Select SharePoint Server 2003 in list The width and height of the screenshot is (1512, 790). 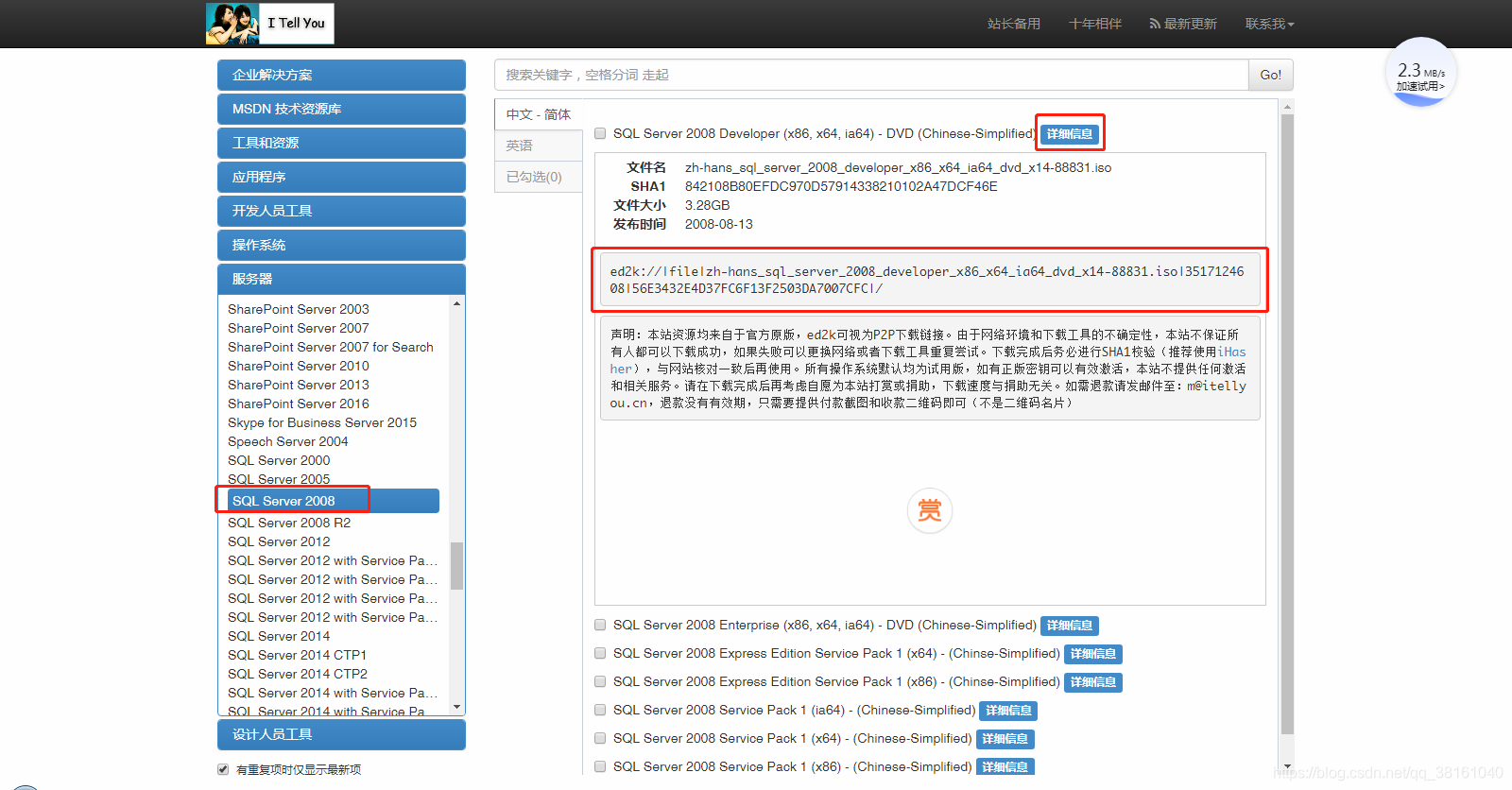(x=299, y=309)
